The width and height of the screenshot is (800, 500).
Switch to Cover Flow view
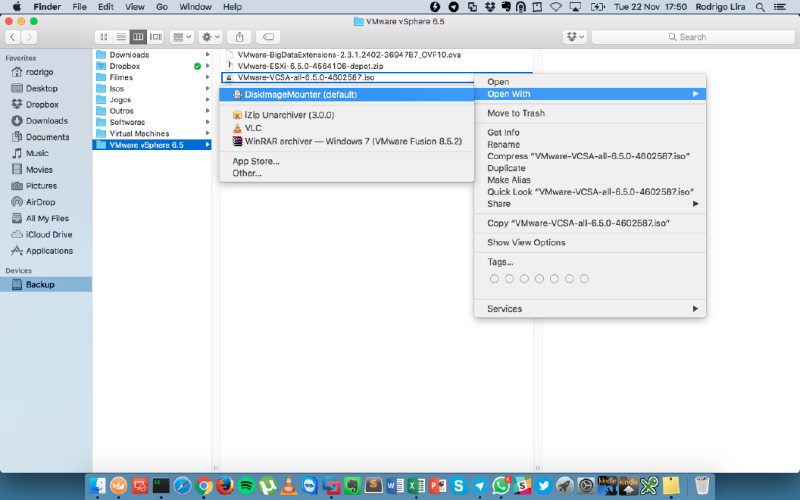[x=156, y=37]
